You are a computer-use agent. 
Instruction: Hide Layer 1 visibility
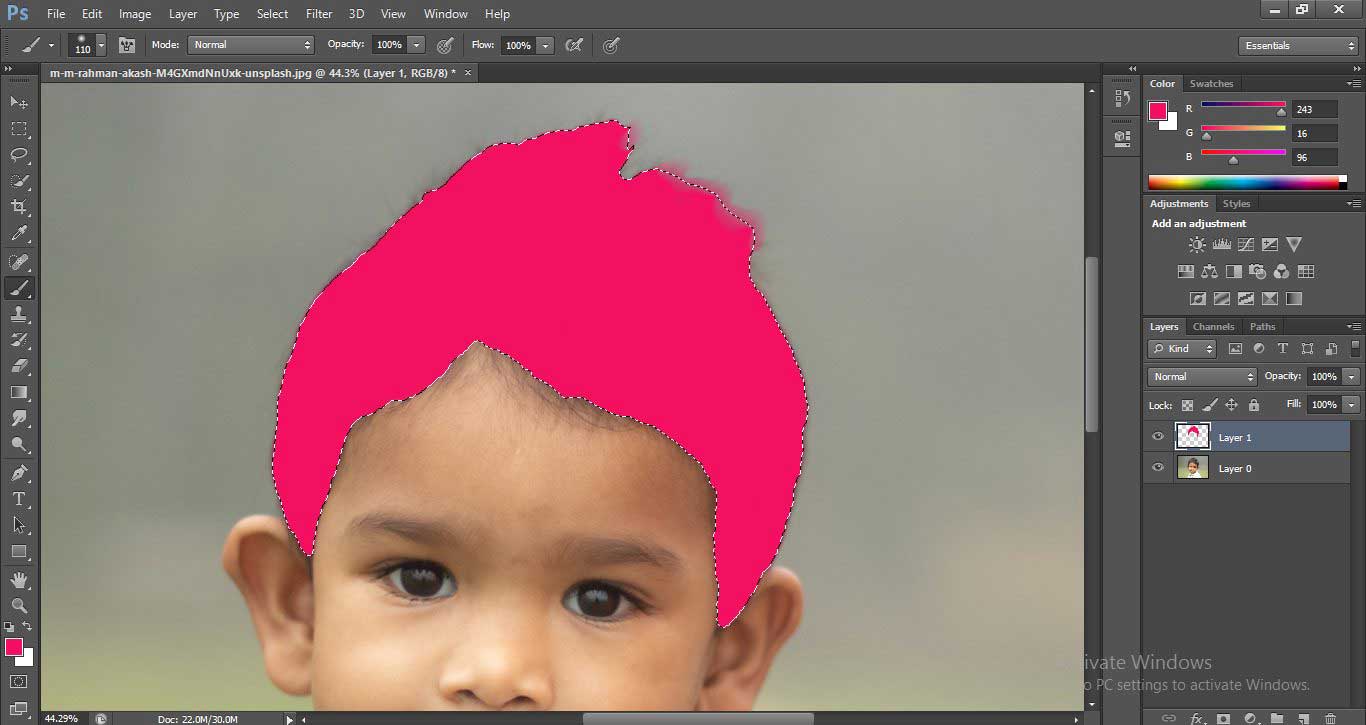(1158, 436)
